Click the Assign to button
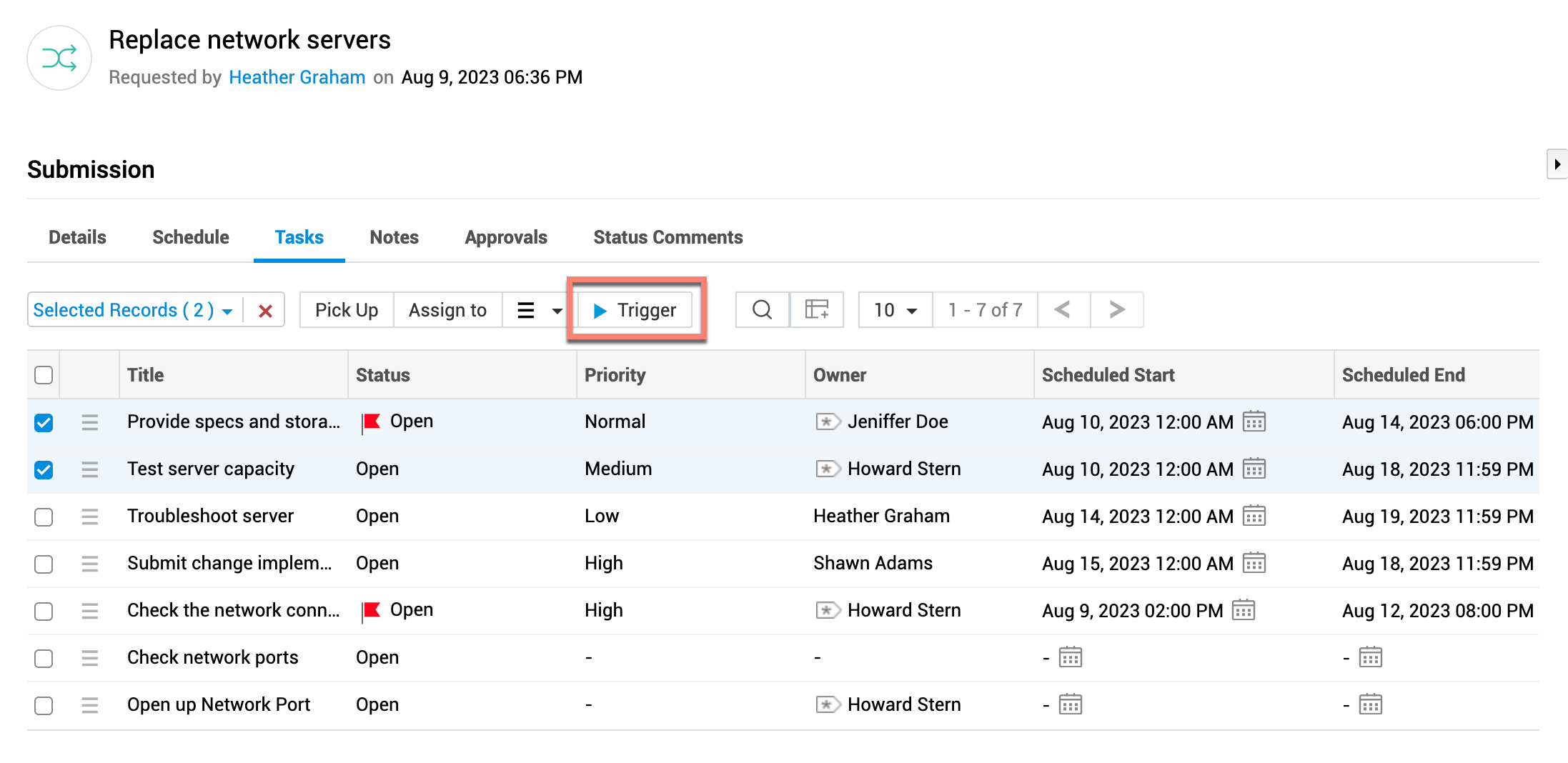The height and width of the screenshot is (763, 1568). click(447, 310)
